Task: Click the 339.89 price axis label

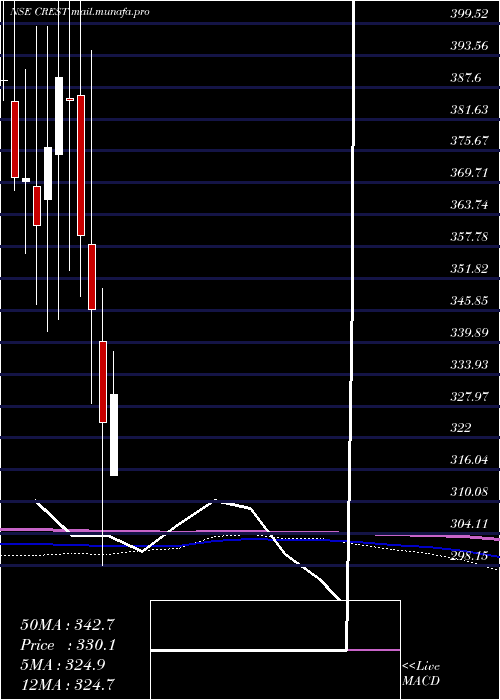Action: click(x=469, y=333)
